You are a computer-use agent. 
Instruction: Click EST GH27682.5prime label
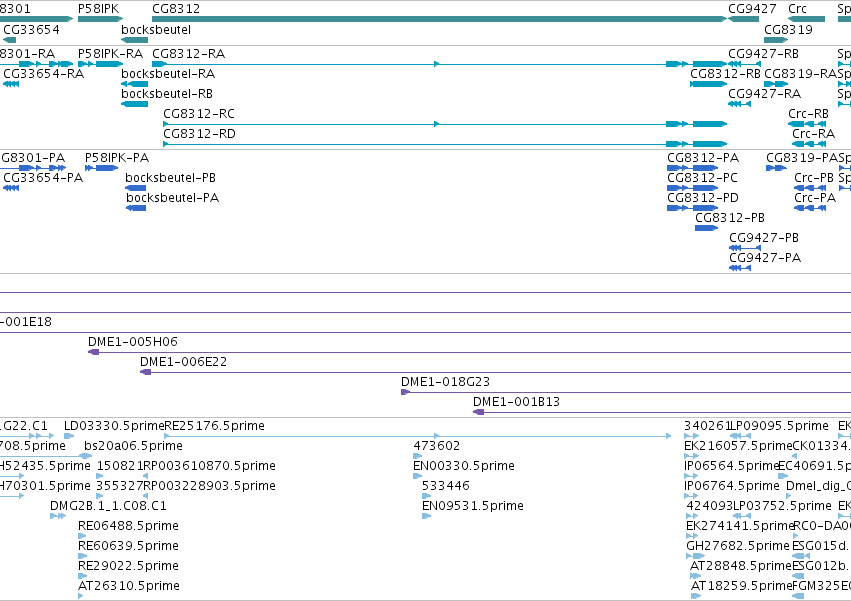click(x=738, y=547)
